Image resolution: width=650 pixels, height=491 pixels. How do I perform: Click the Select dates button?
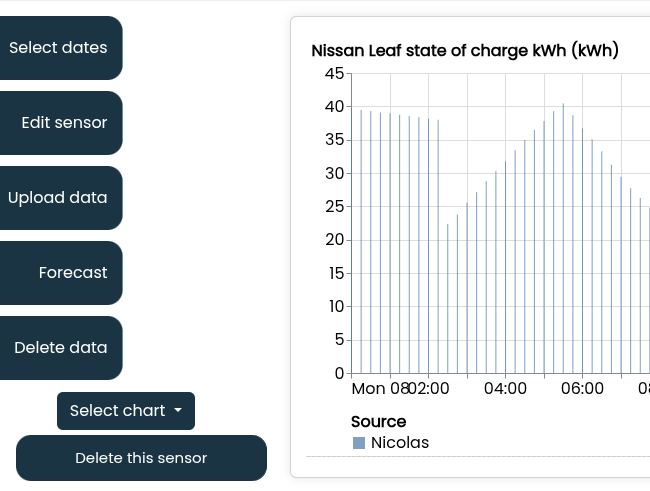[x=58, y=48]
